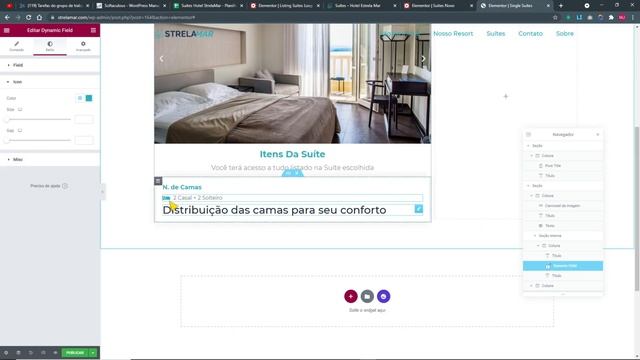Open global color picker for icon Color
The width and height of the screenshot is (640, 360).
point(80,98)
